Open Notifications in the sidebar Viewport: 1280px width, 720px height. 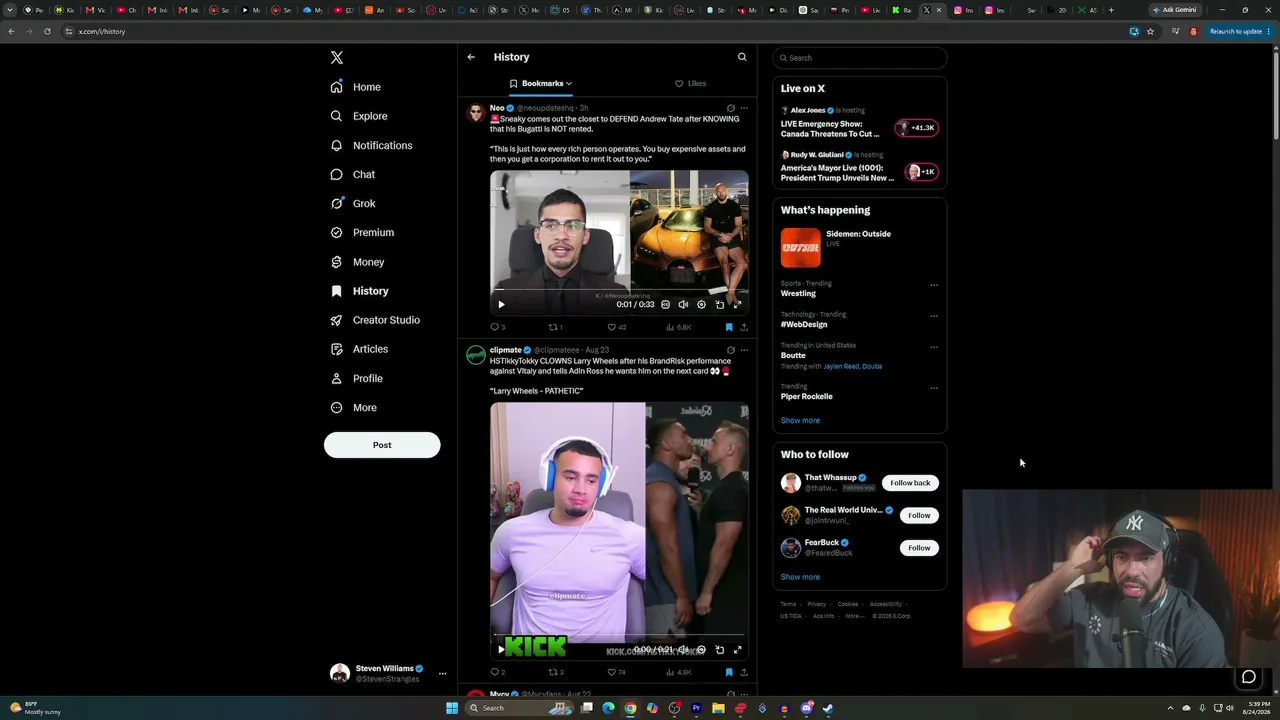pos(372,145)
